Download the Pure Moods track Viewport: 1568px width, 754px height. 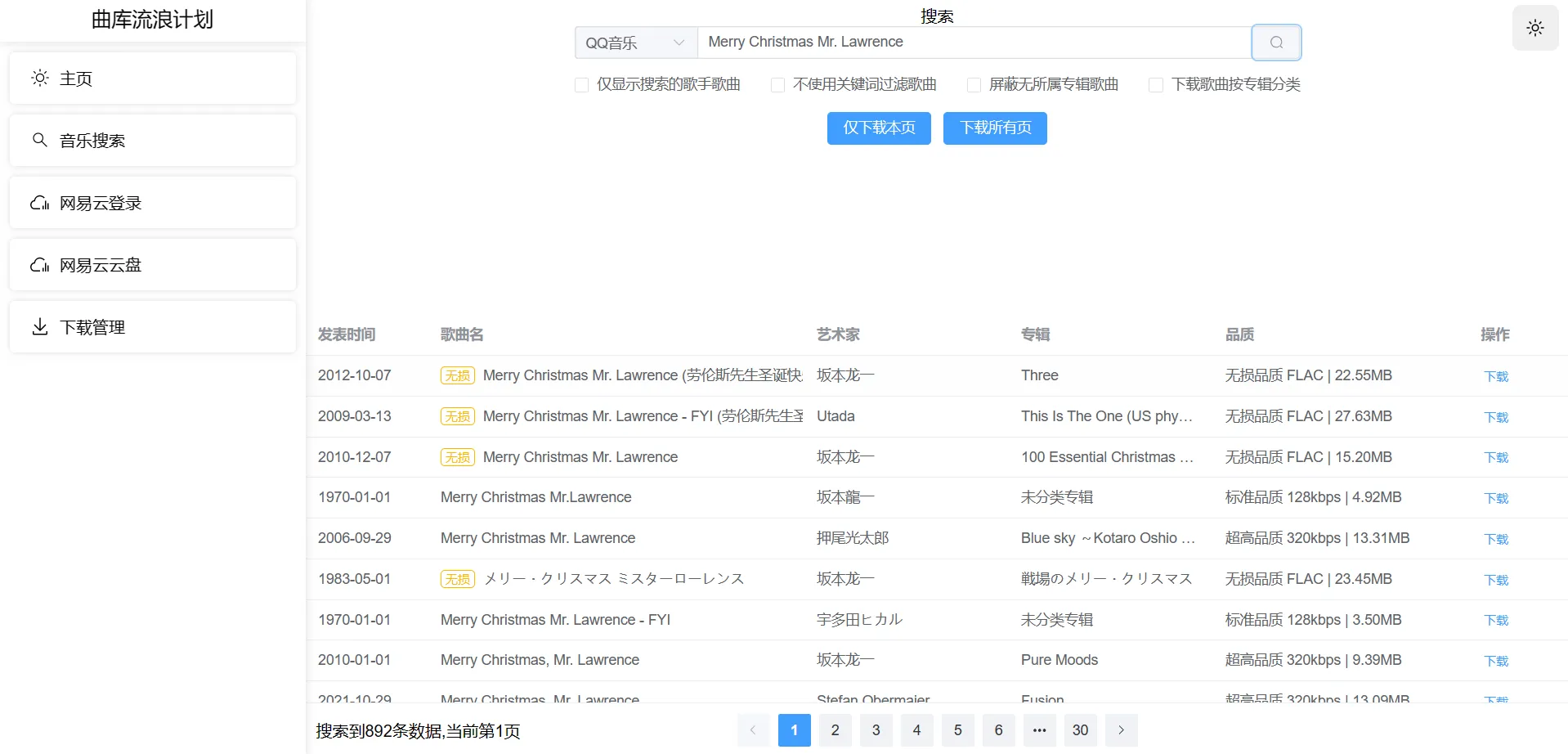tap(1496, 661)
